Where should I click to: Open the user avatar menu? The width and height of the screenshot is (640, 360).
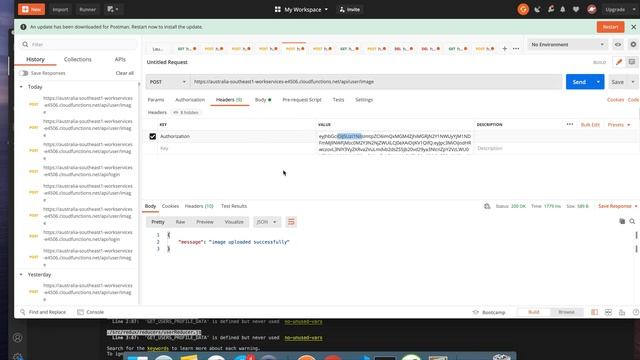[591, 9]
